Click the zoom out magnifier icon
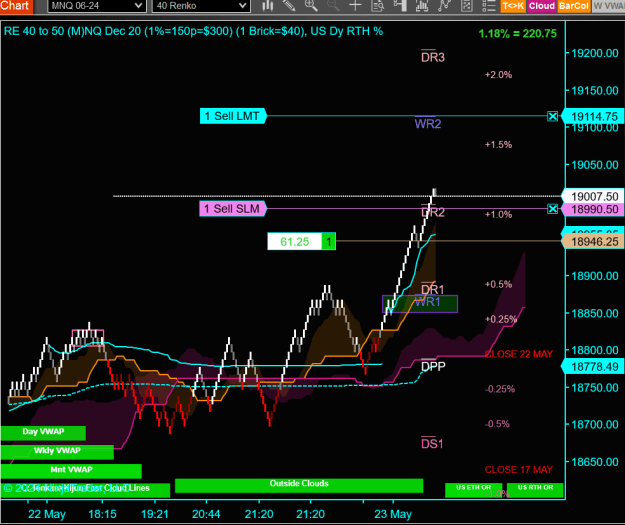625x525 pixels. [333, 6]
